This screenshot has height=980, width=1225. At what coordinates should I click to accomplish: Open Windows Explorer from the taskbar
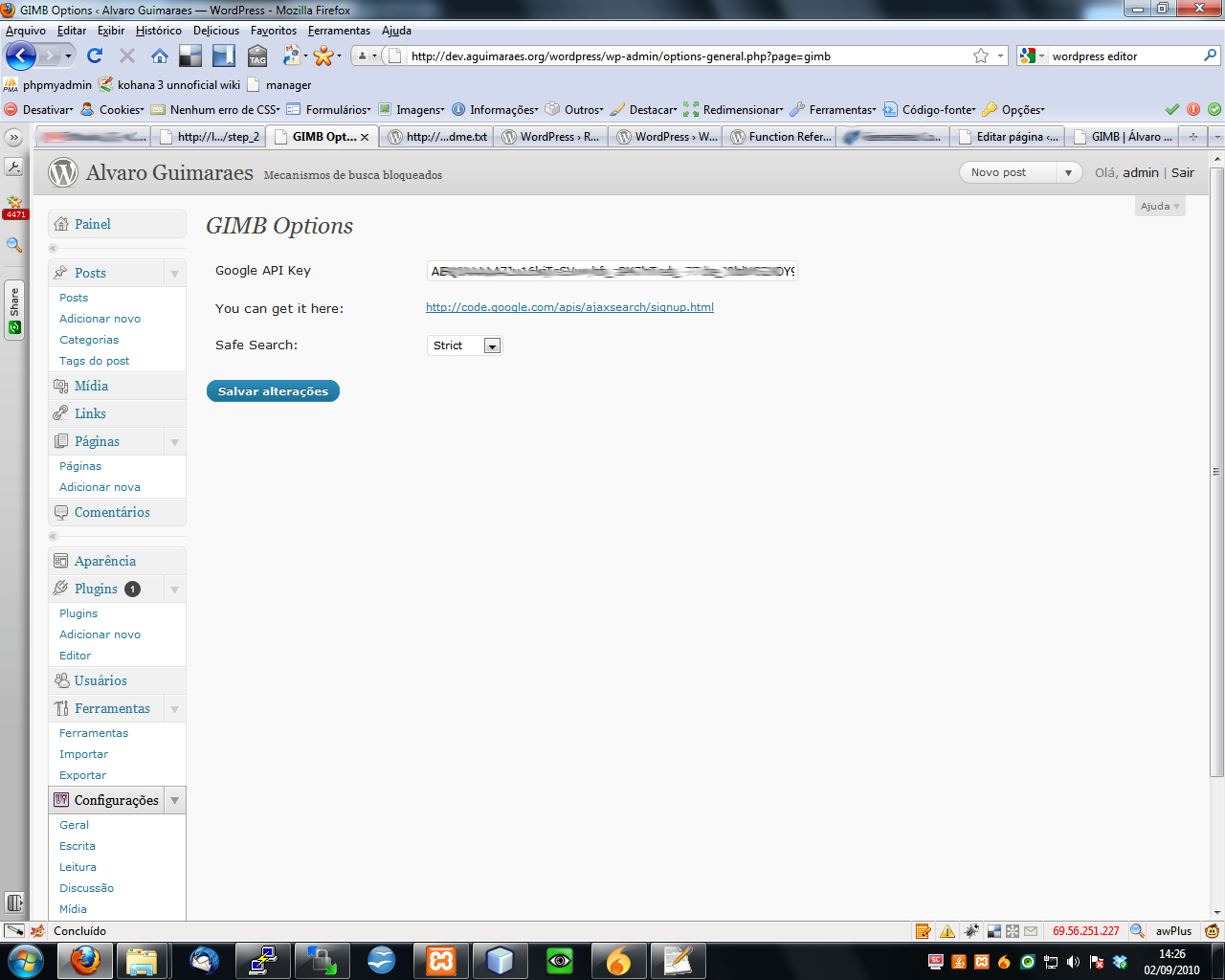point(142,960)
